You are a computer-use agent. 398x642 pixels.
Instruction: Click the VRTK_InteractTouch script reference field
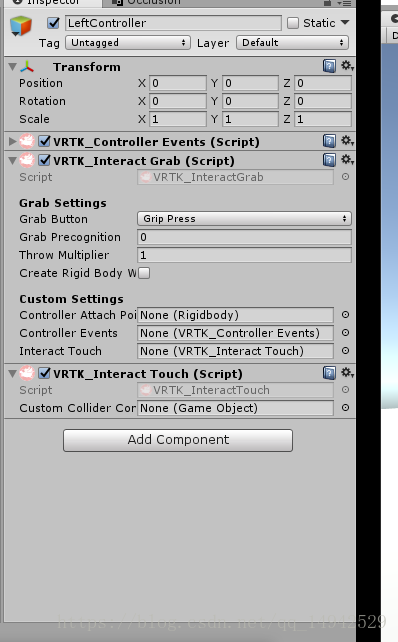click(235, 390)
